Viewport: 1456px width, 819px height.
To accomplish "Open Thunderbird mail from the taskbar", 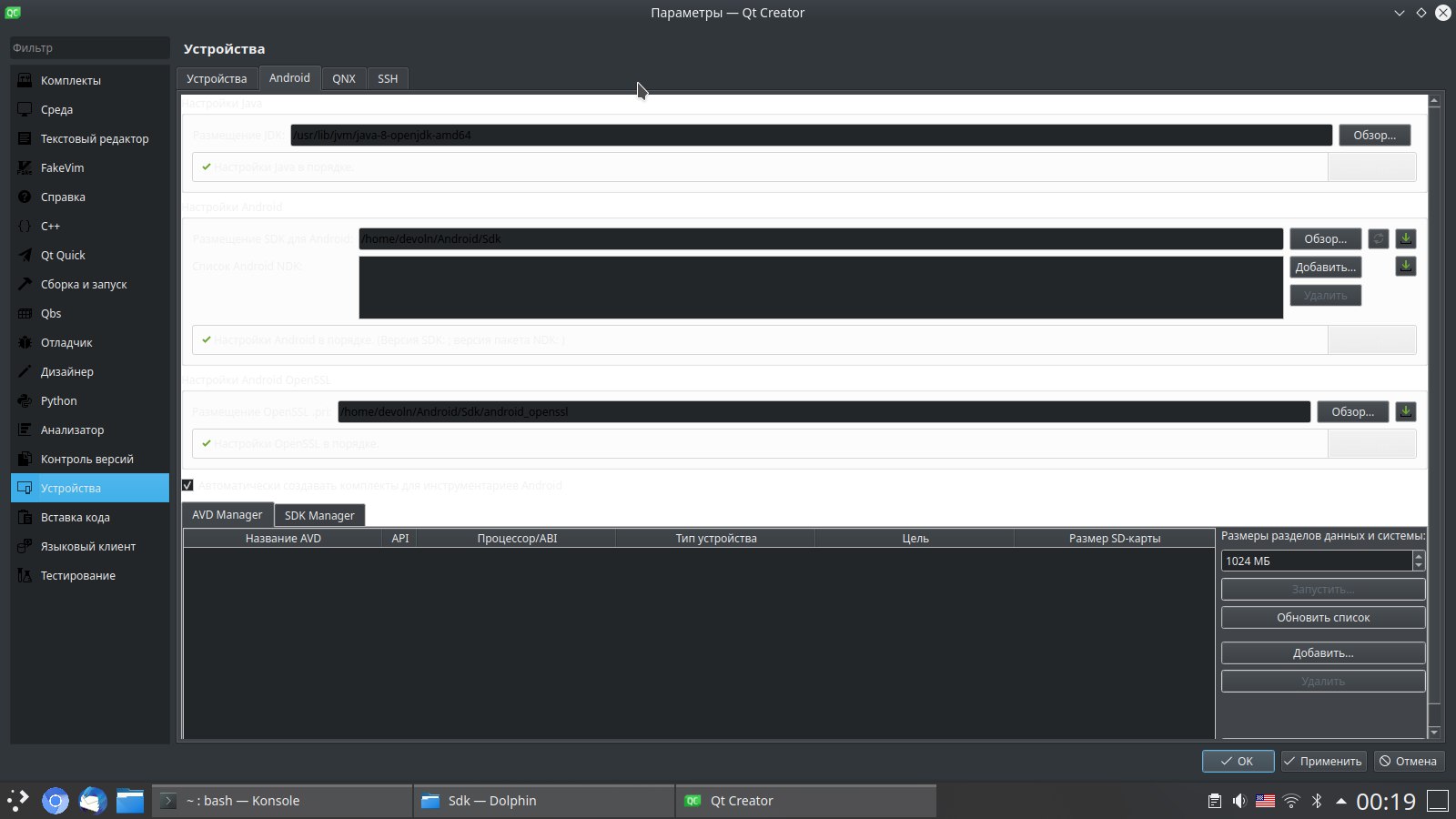I will pyautogui.click(x=93, y=801).
